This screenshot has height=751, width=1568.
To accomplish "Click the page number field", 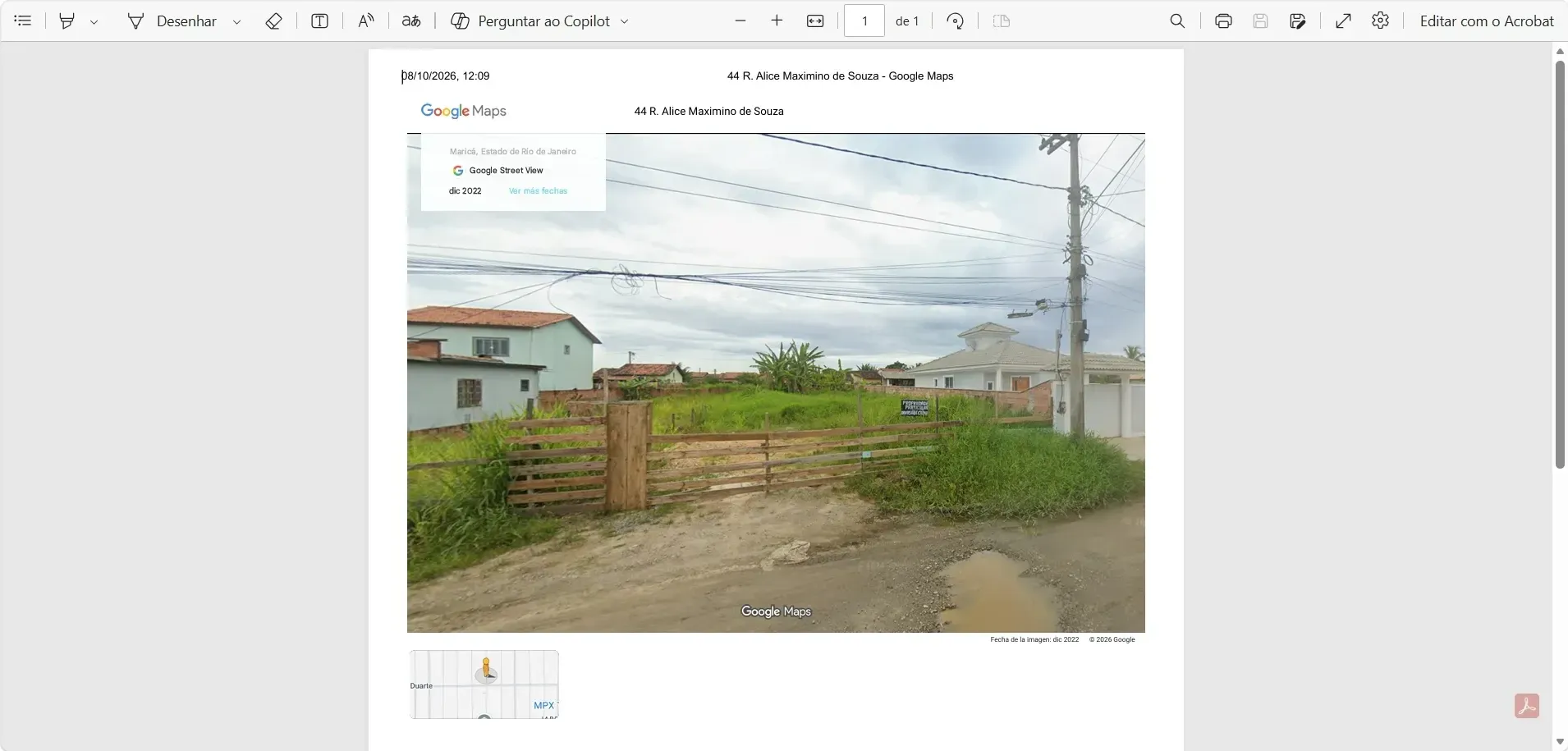I will [864, 21].
